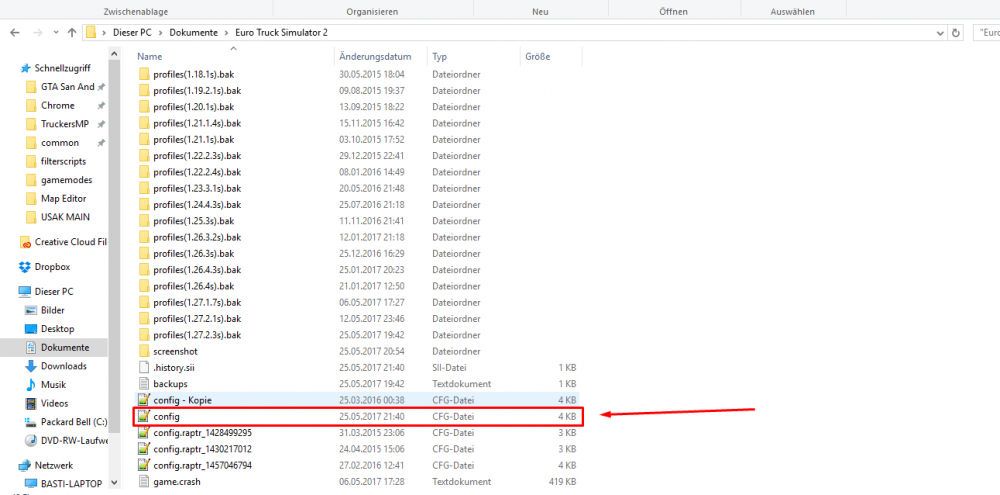Click Dokumente in the address breadcrumb
Screen dimensions: 1000x495
(193, 32)
